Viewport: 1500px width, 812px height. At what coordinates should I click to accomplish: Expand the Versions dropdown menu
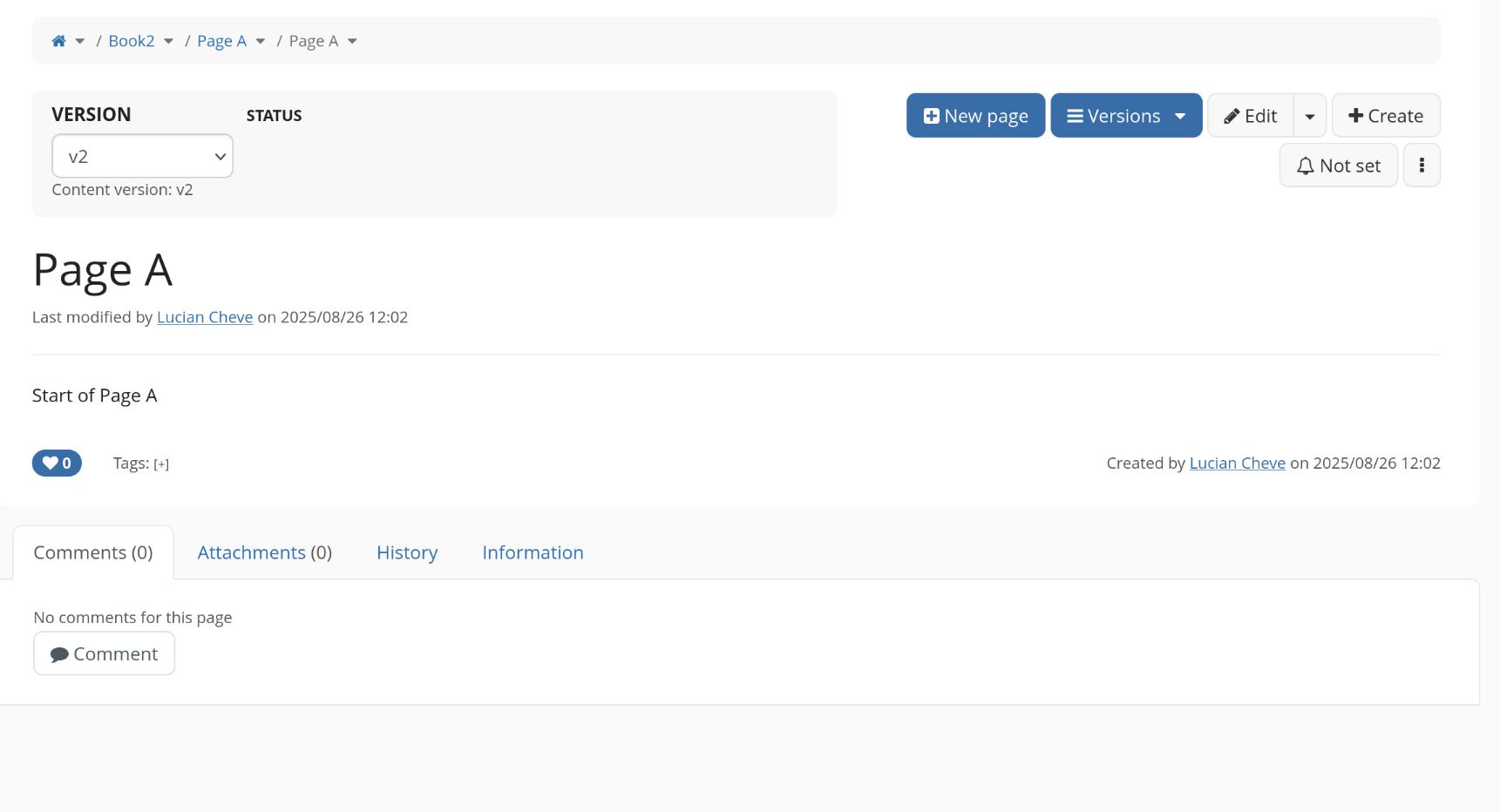point(1126,116)
